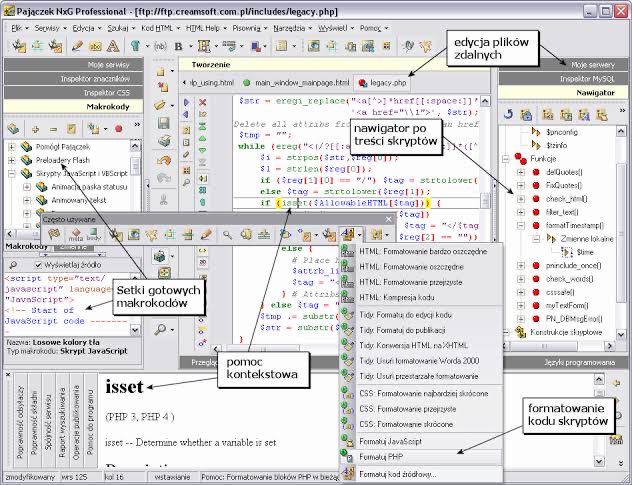This screenshot has width=632, height=485.
Task: Expand the myTextForm() function node
Action: click(521, 305)
